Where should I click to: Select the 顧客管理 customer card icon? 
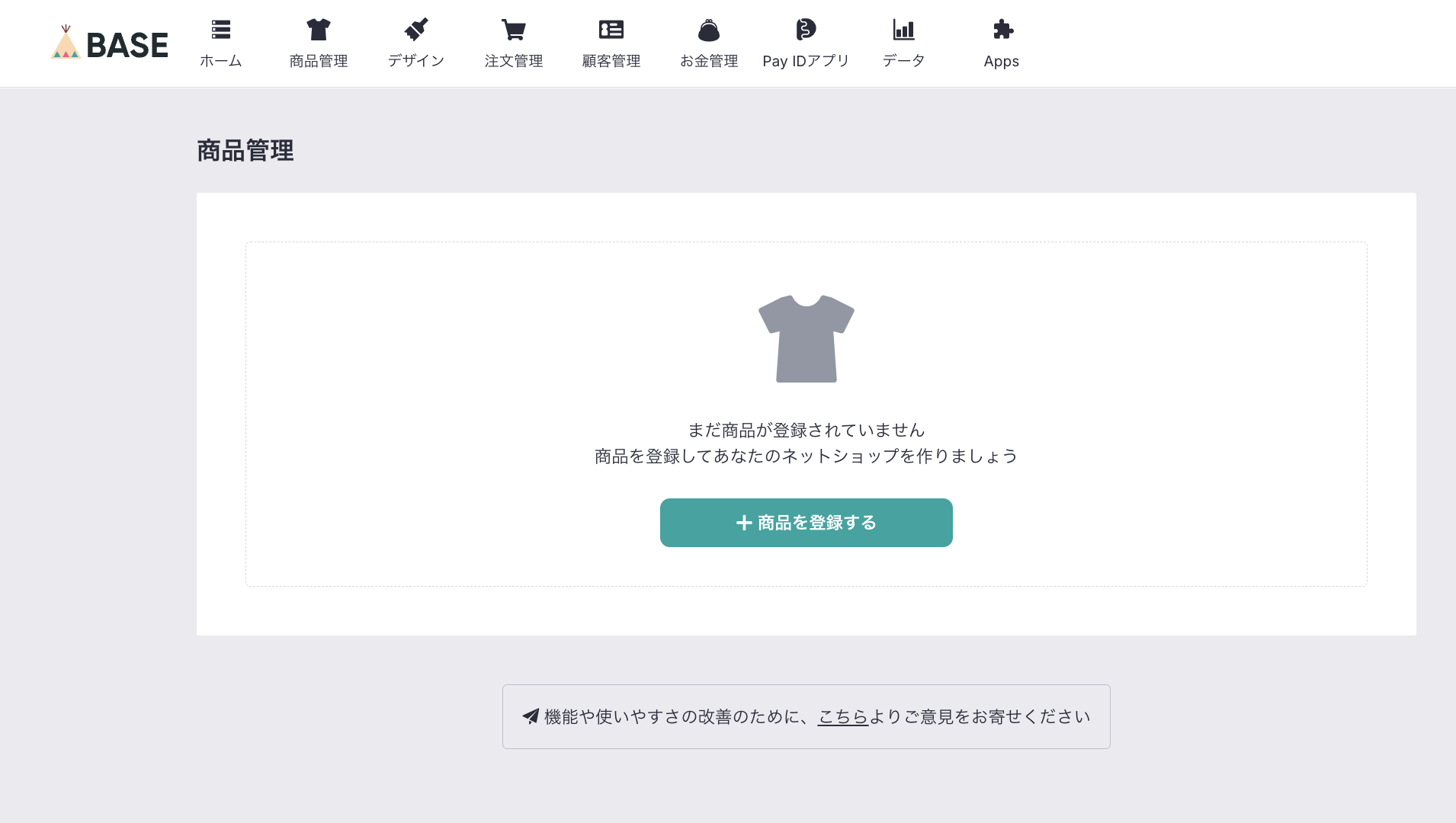[x=611, y=29]
